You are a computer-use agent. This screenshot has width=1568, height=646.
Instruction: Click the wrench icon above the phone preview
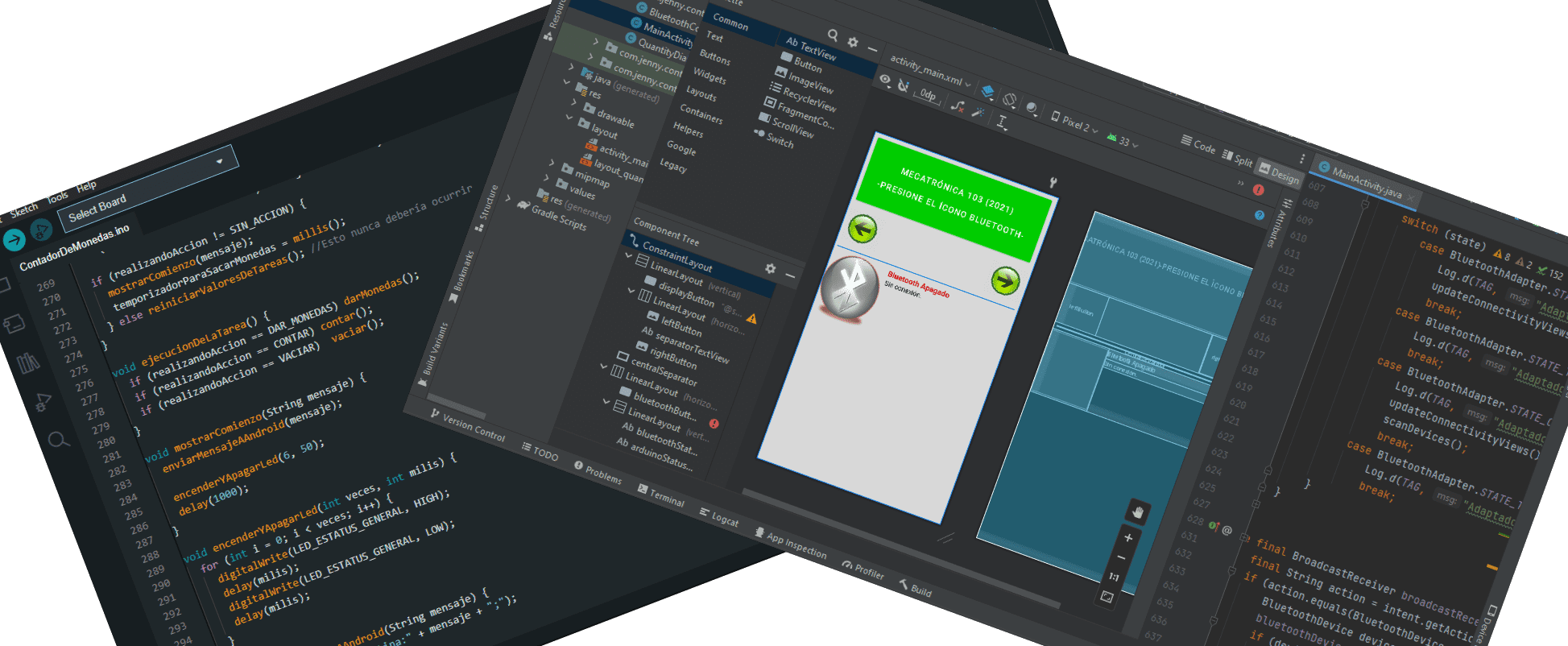pos(1053,183)
